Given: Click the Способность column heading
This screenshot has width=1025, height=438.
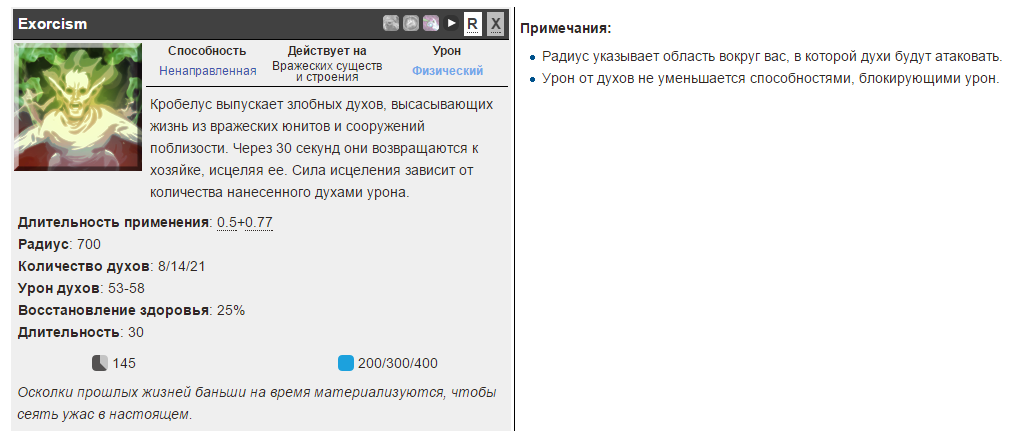Looking at the screenshot, I should click(207, 51).
